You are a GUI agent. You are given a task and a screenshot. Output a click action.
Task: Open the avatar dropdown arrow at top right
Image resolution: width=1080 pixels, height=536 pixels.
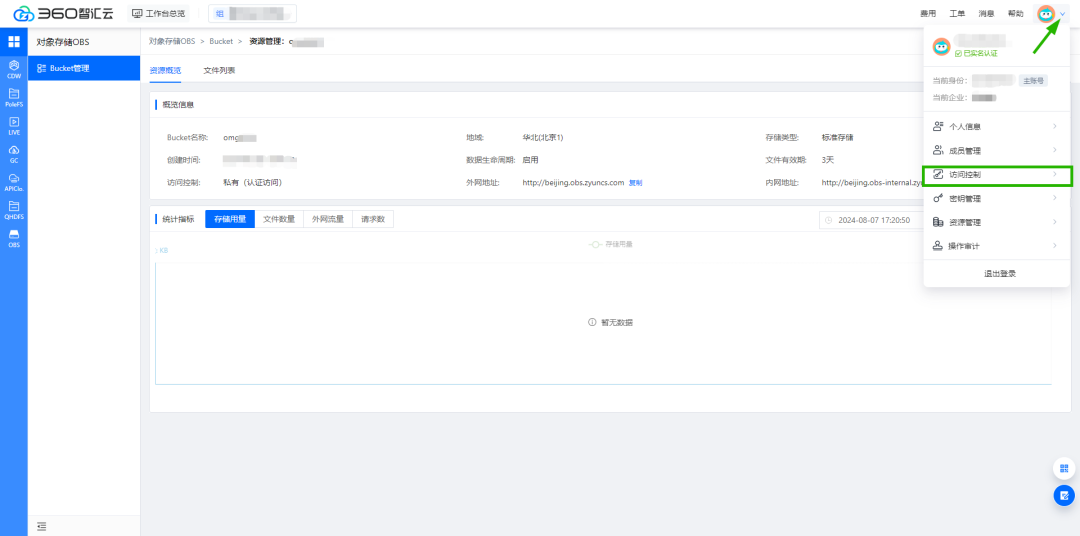(x=1062, y=14)
